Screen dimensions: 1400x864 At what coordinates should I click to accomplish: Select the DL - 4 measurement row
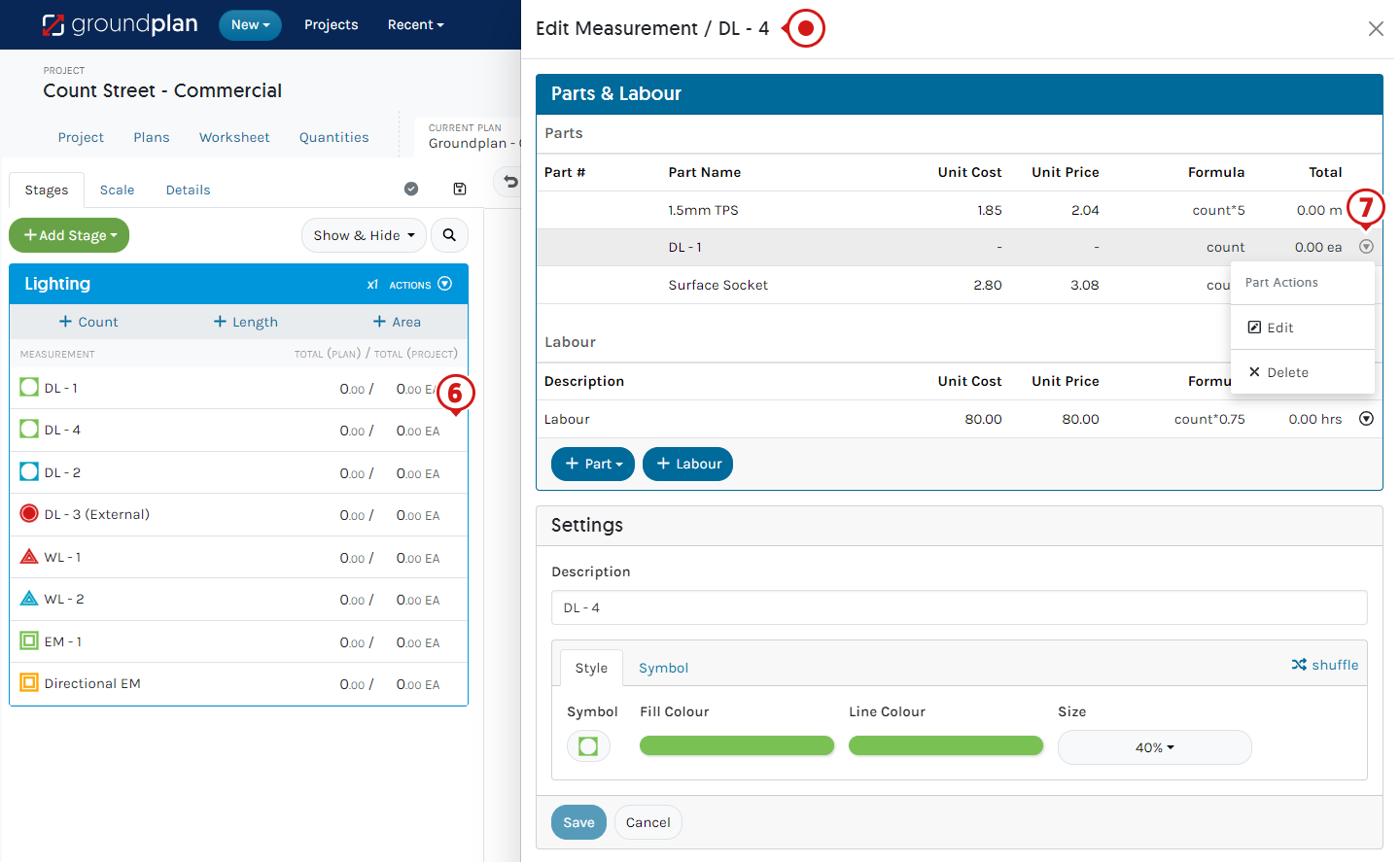(x=238, y=431)
